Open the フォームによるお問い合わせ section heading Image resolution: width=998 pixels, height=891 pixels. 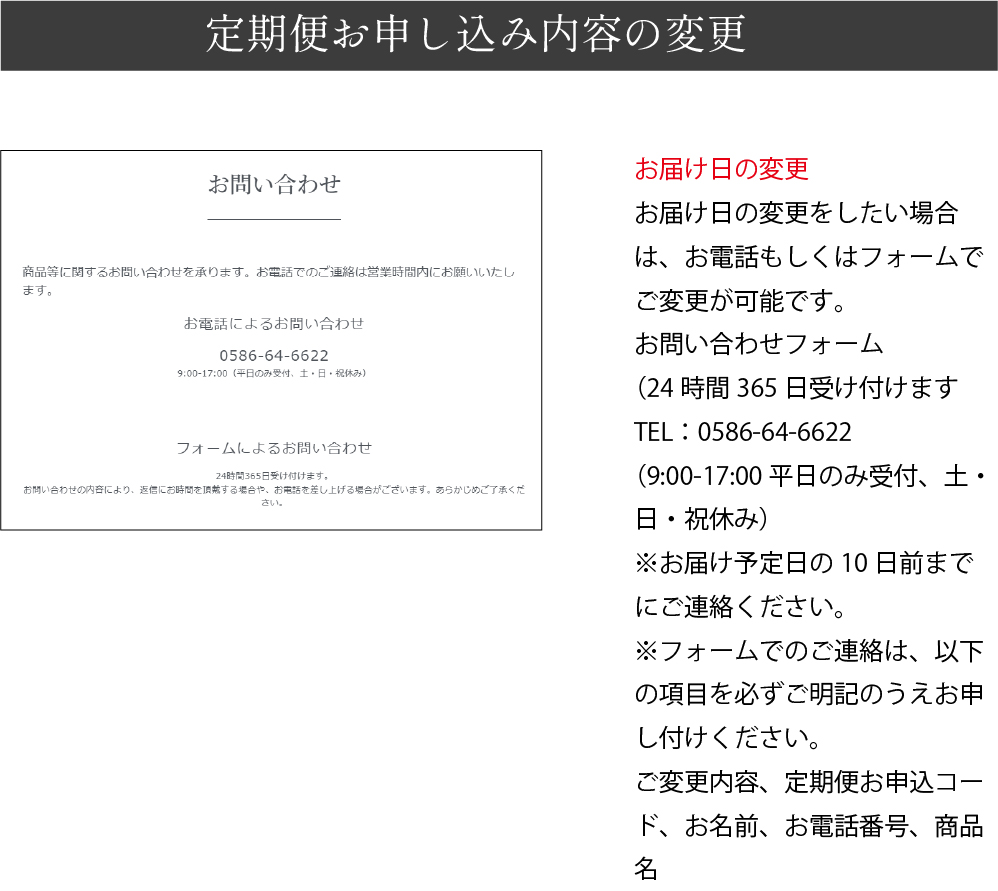click(x=274, y=447)
